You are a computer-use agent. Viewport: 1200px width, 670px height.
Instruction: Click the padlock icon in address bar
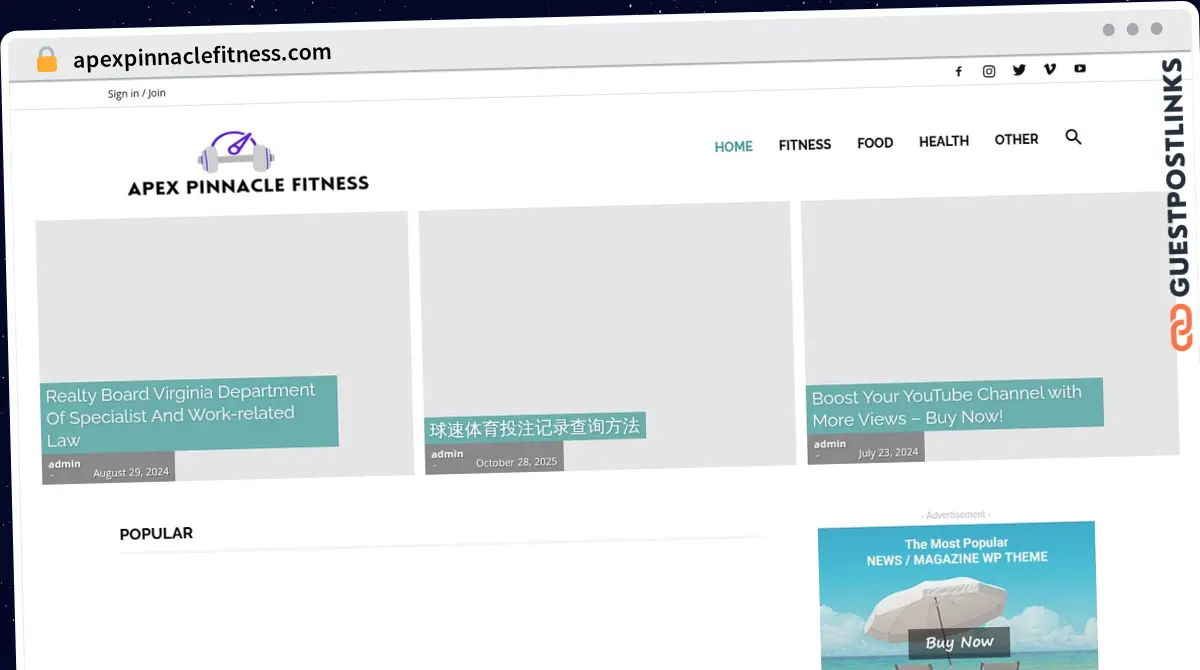click(x=46, y=60)
